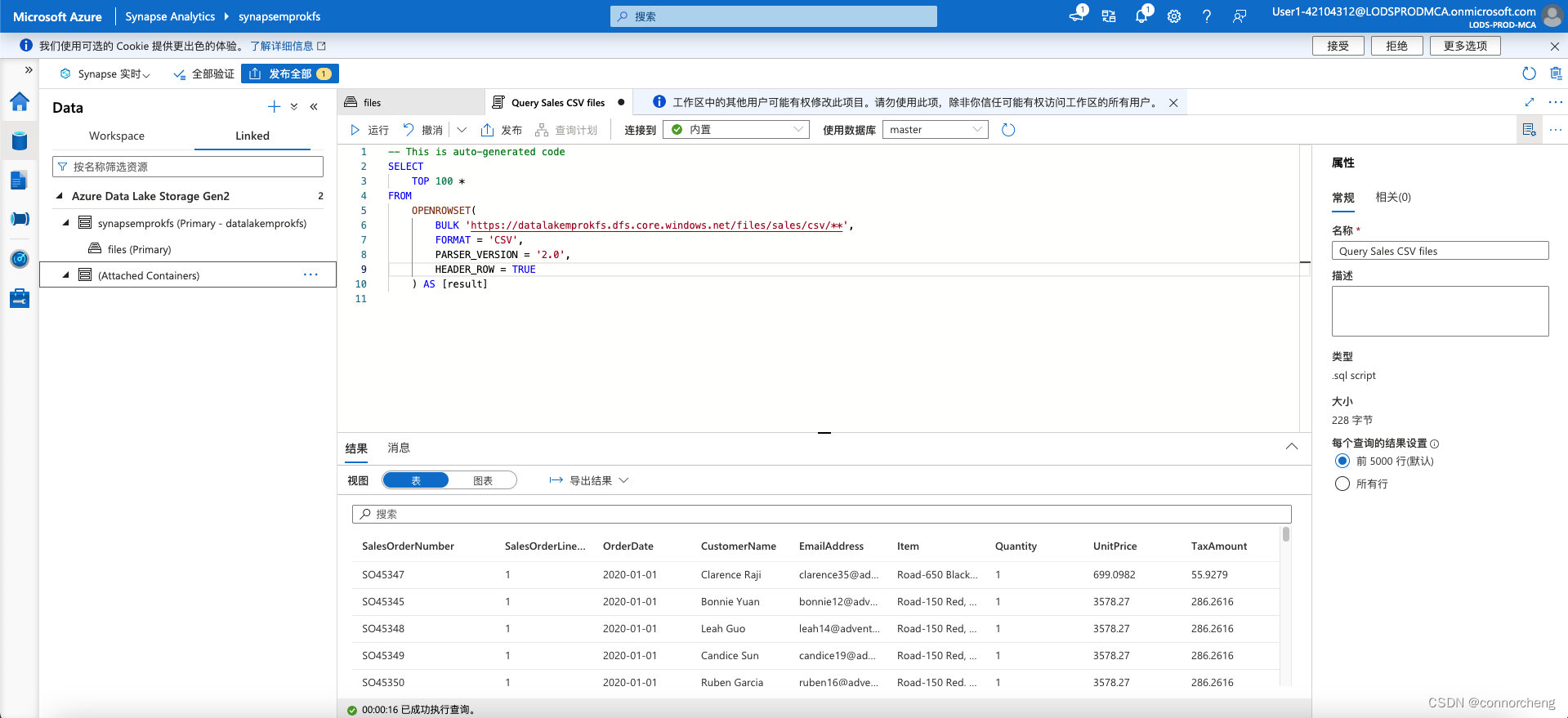Expand all items in the Data panel
This screenshot has width=1568, height=718.
294,107
